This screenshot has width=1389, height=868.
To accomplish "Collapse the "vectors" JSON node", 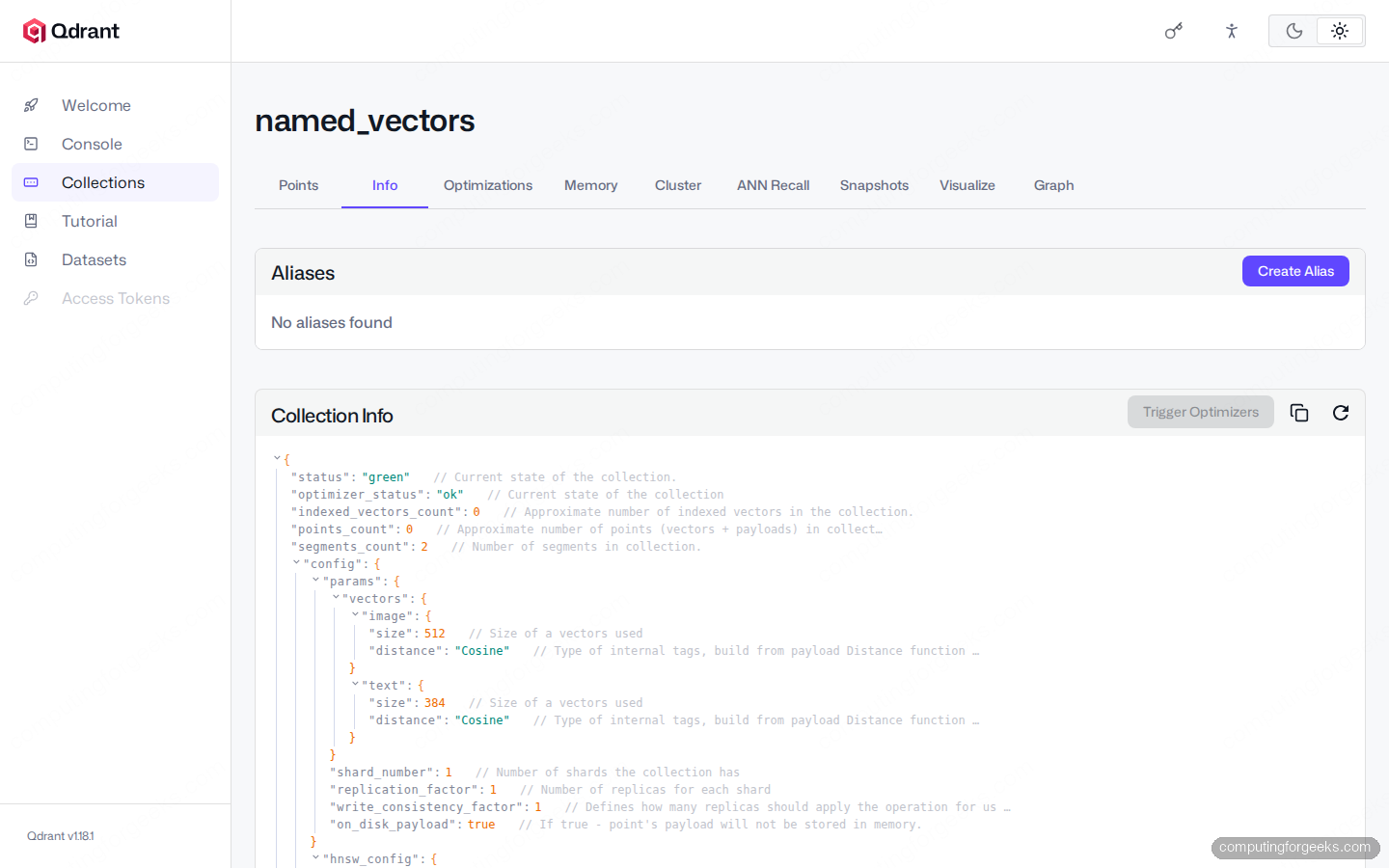I will (x=336, y=598).
